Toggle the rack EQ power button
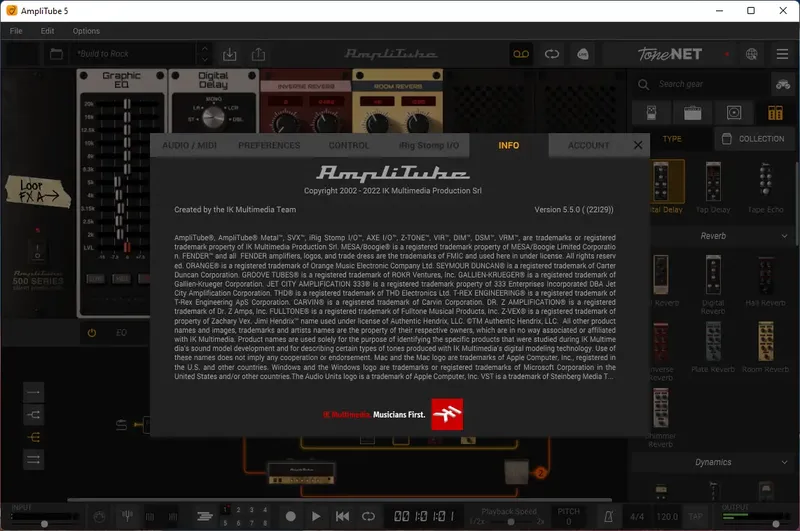The width and height of the screenshot is (800, 531). pyautogui.click(x=92, y=333)
